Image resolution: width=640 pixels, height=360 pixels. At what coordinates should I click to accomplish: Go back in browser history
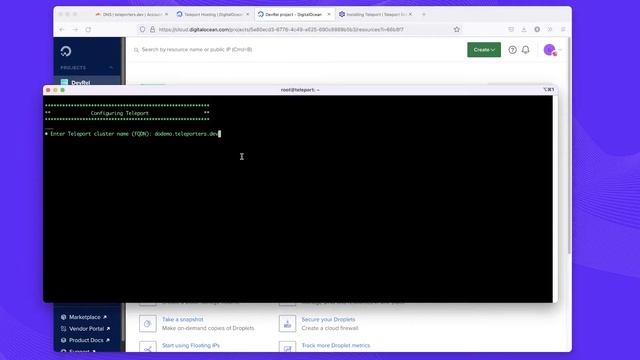(62, 29)
